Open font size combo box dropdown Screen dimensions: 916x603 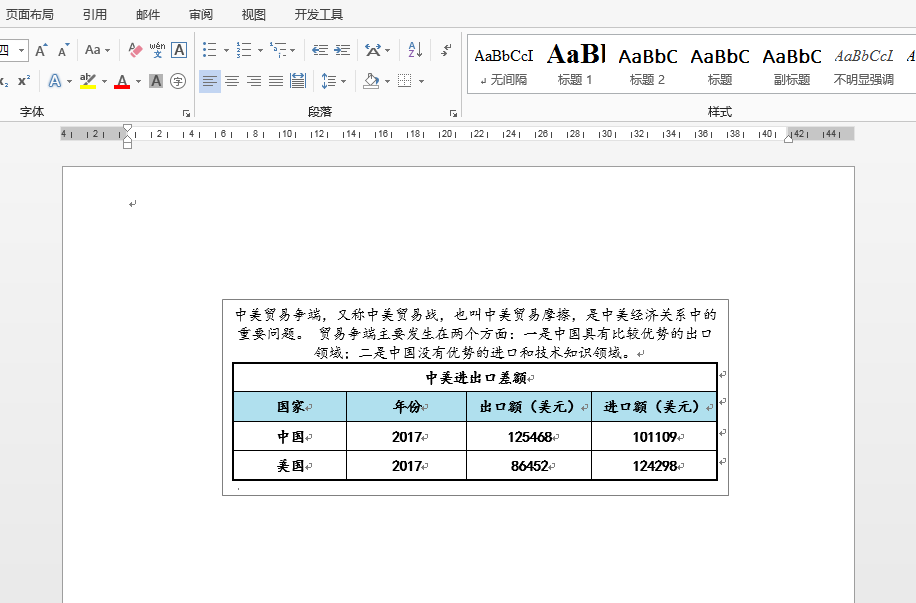point(21,51)
